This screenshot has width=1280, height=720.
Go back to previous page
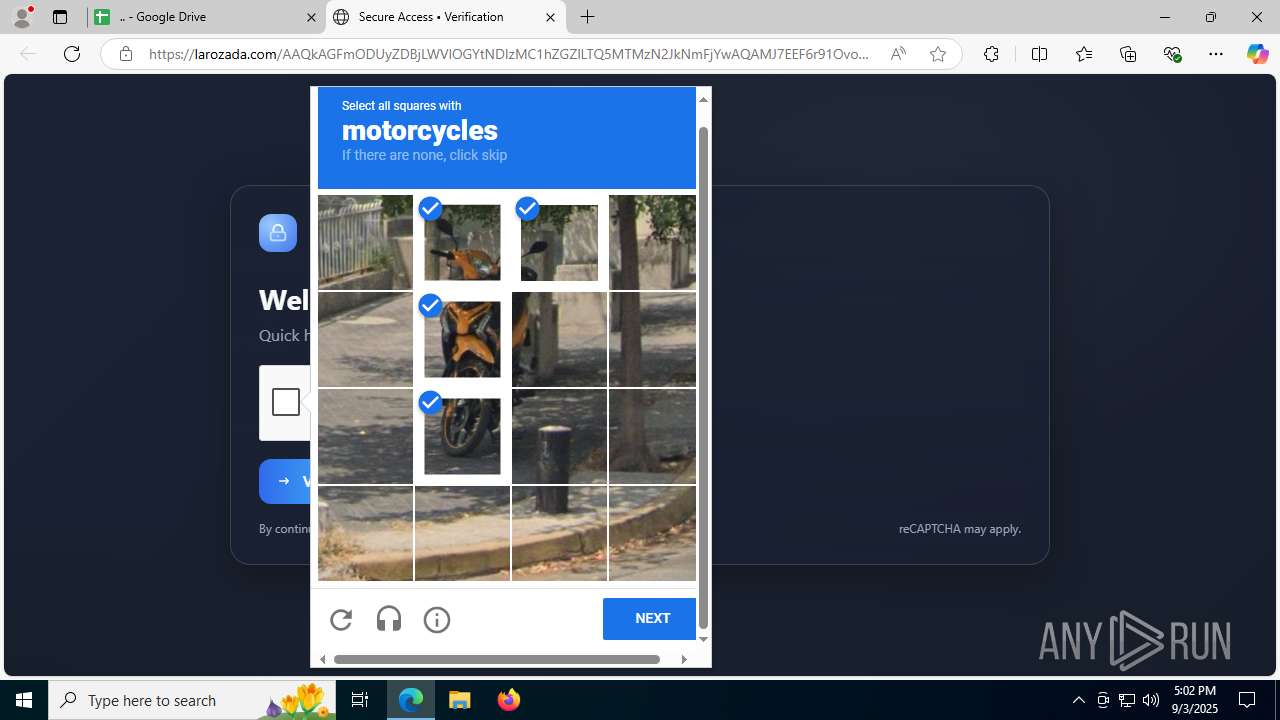click(28, 54)
